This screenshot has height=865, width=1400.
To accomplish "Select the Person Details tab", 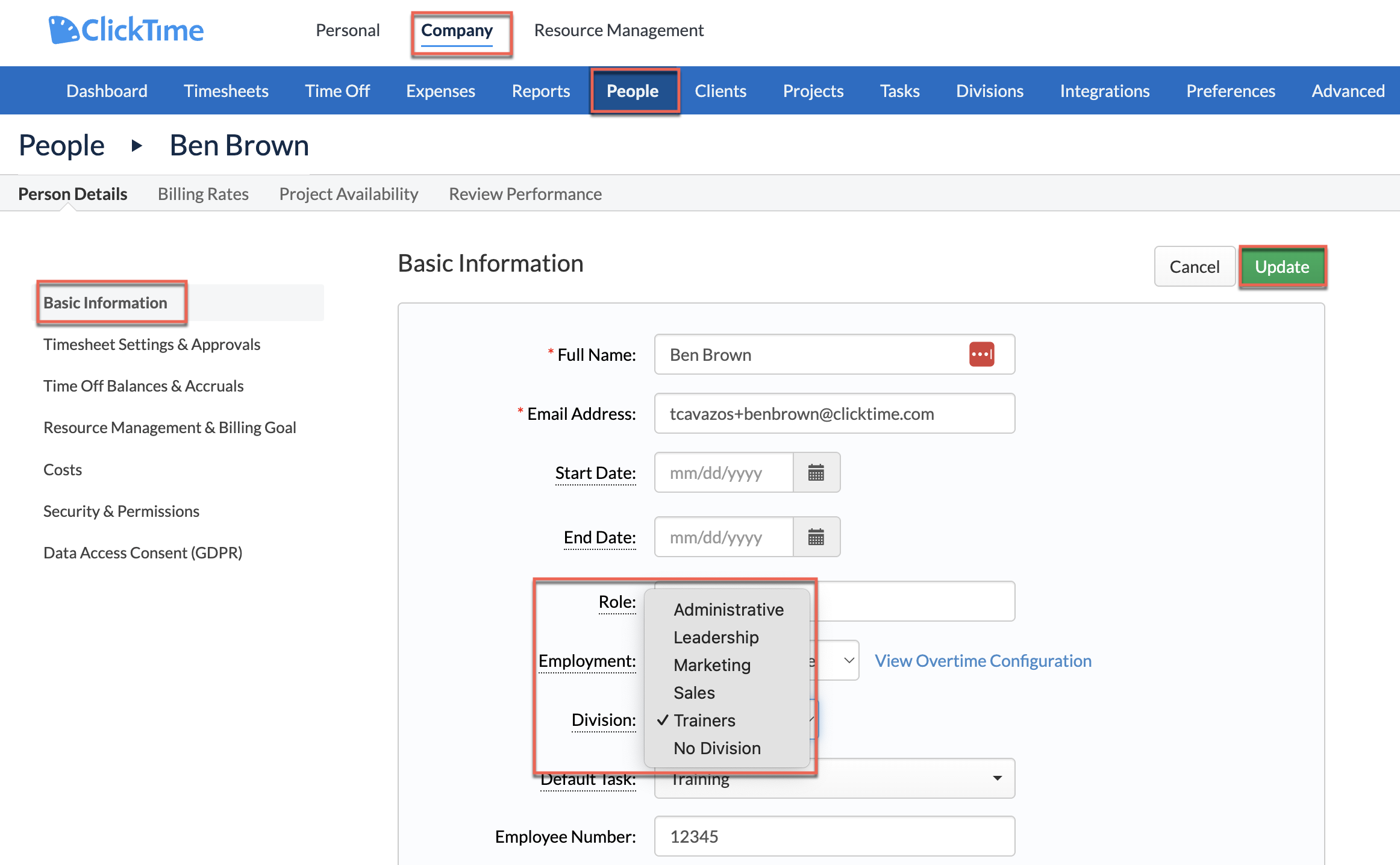I will tap(72, 194).
